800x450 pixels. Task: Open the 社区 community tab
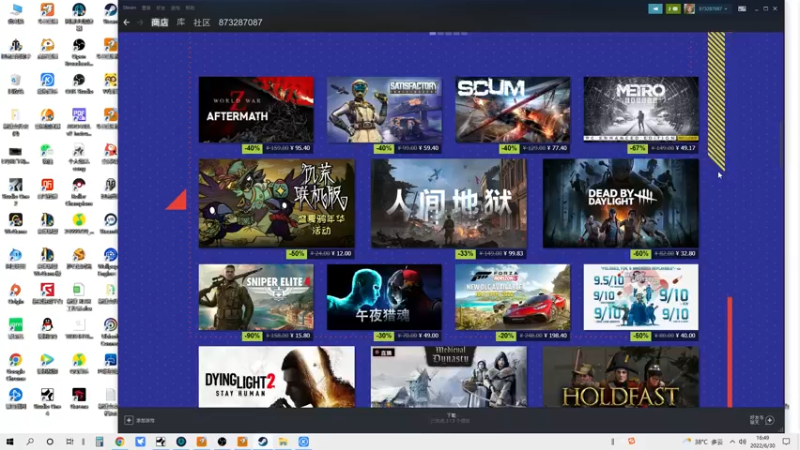click(x=202, y=22)
